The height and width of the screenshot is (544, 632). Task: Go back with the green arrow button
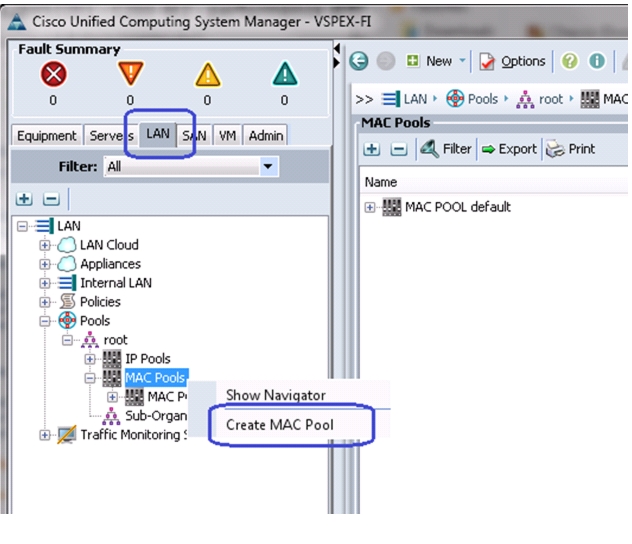359,61
